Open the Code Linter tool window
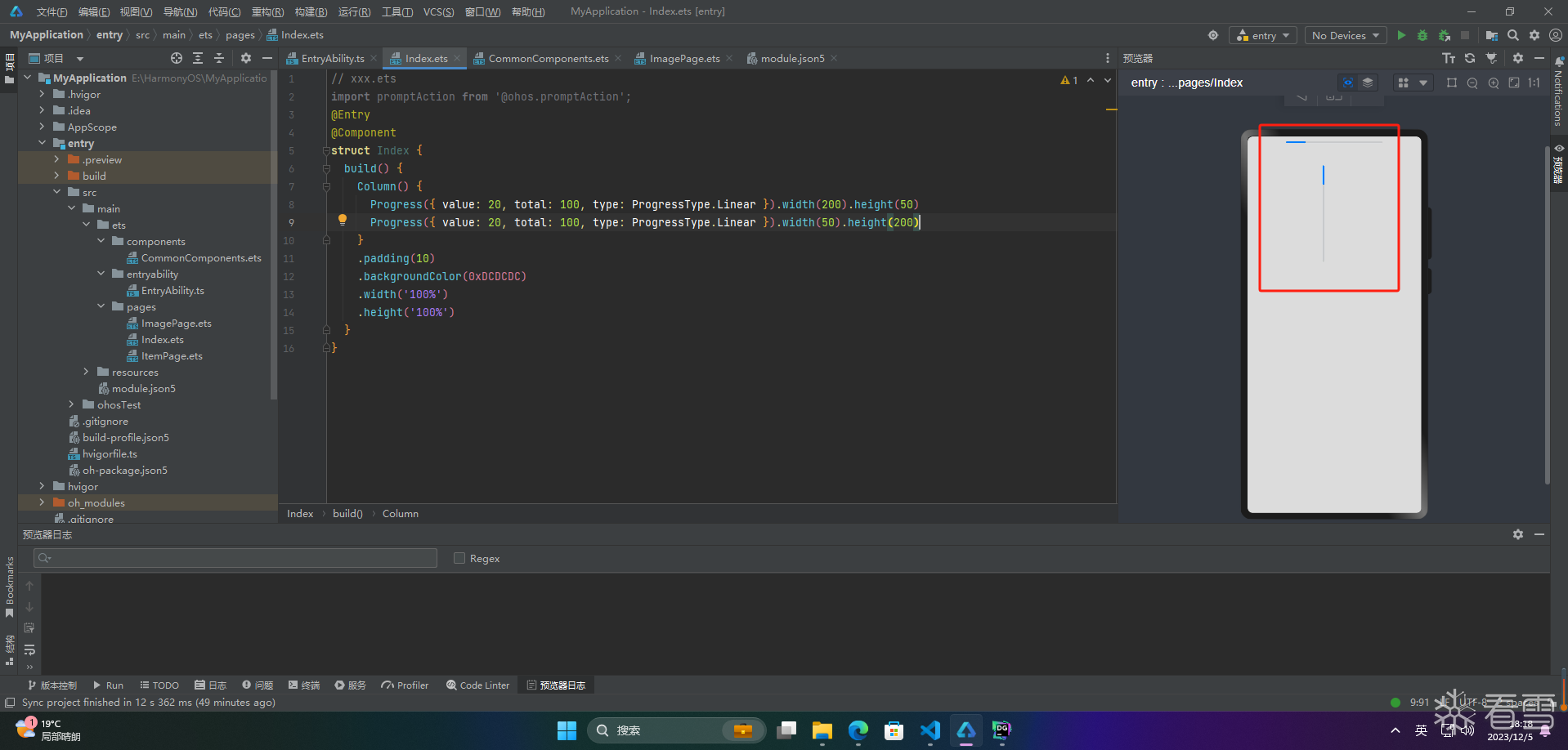The width and height of the screenshot is (1568, 750). click(x=478, y=685)
